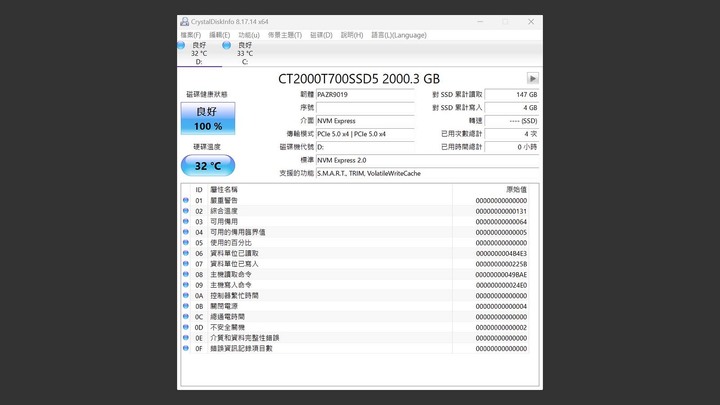Viewport: 720px width, 405px height.
Task: Click the status dot for attribute 0D
Action: click(186, 327)
